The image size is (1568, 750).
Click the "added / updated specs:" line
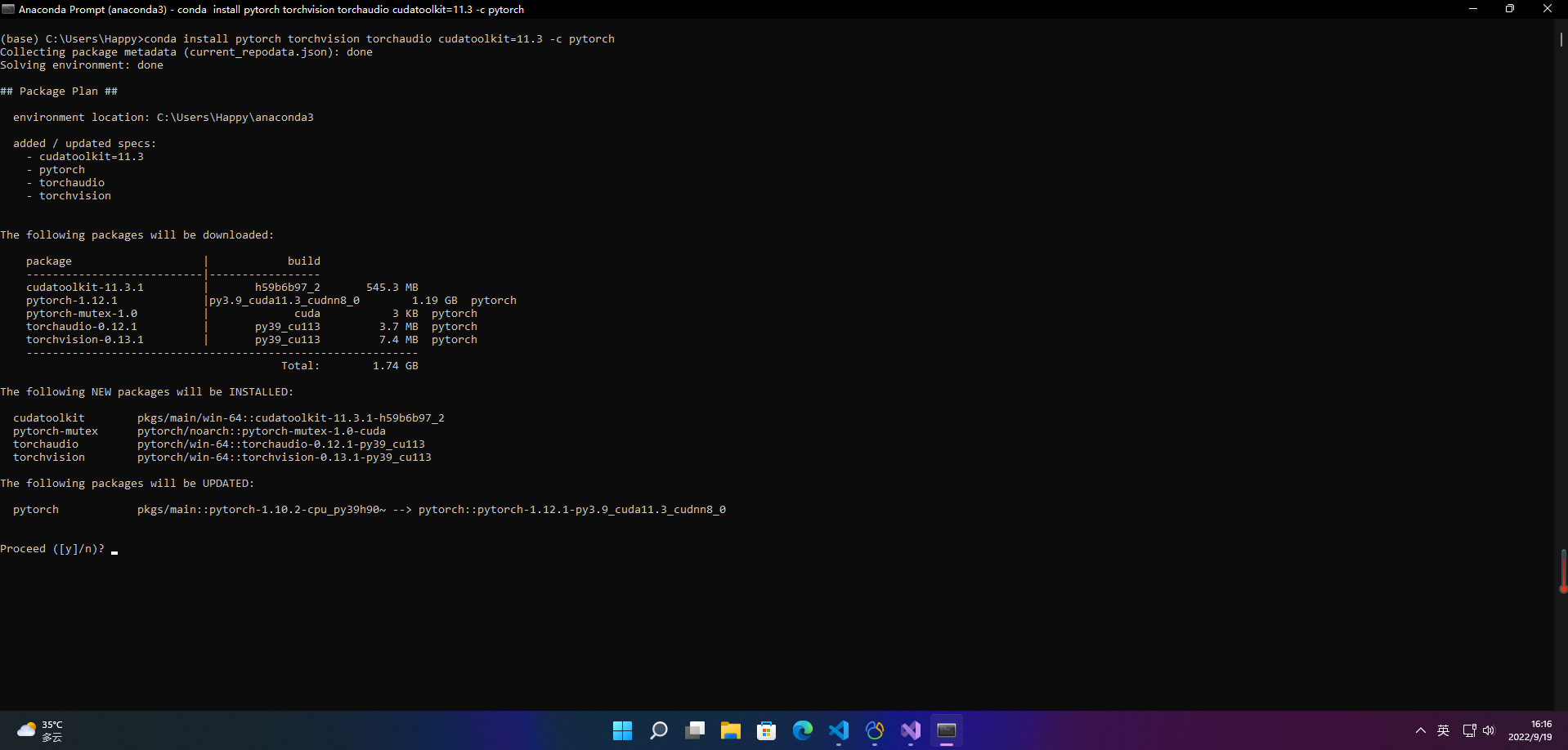click(x=85, y=144)
